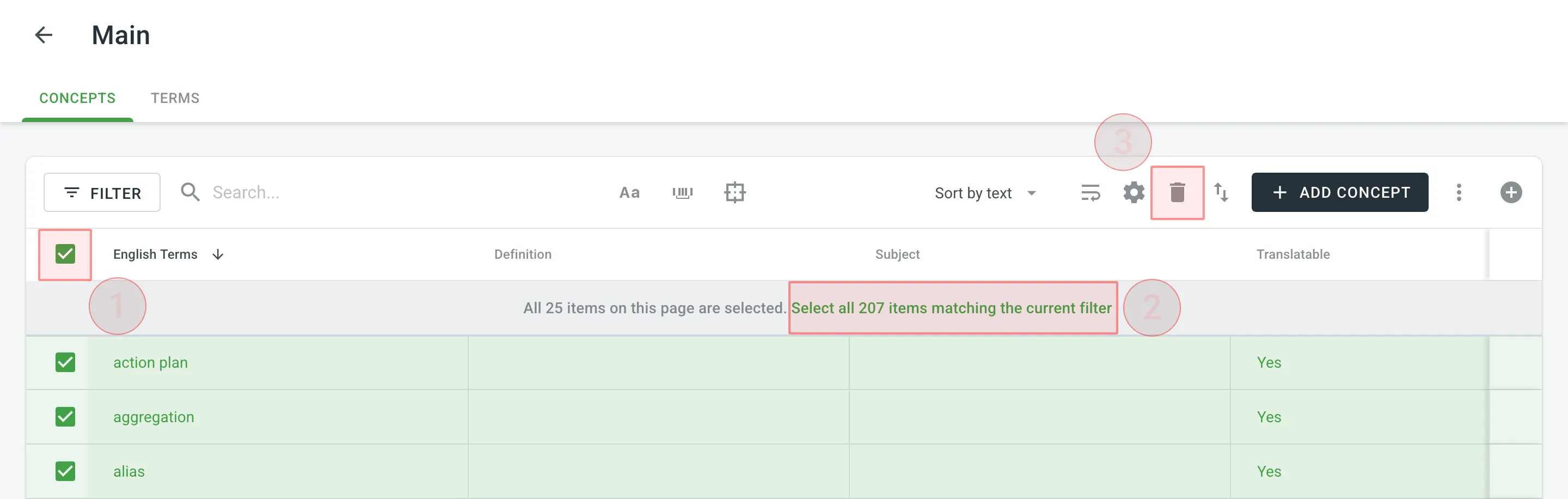Open table settings gear icon
Image resolution: width=1568 pixels, height=499 pixels.
click(x=1134, y=192)
